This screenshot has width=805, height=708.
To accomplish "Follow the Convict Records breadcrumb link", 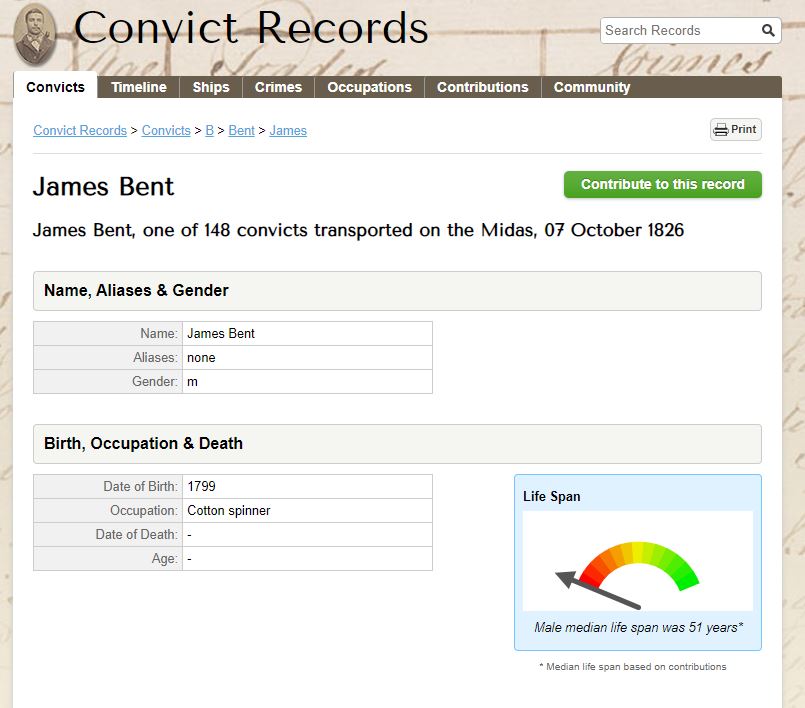I will pyautogui.click(x=80, y=130).
